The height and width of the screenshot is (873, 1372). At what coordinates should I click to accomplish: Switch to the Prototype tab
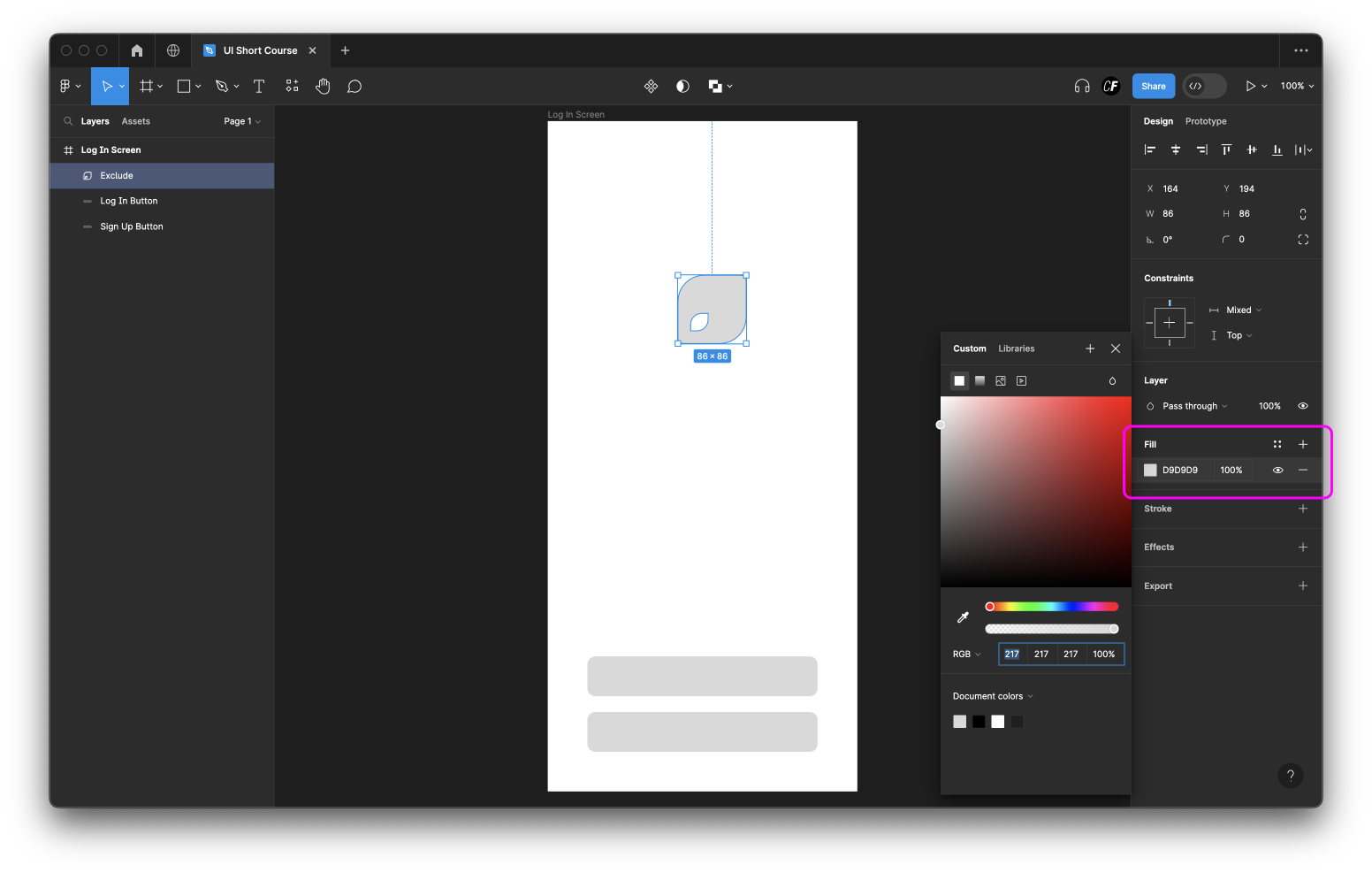(x=1205, y=121)
